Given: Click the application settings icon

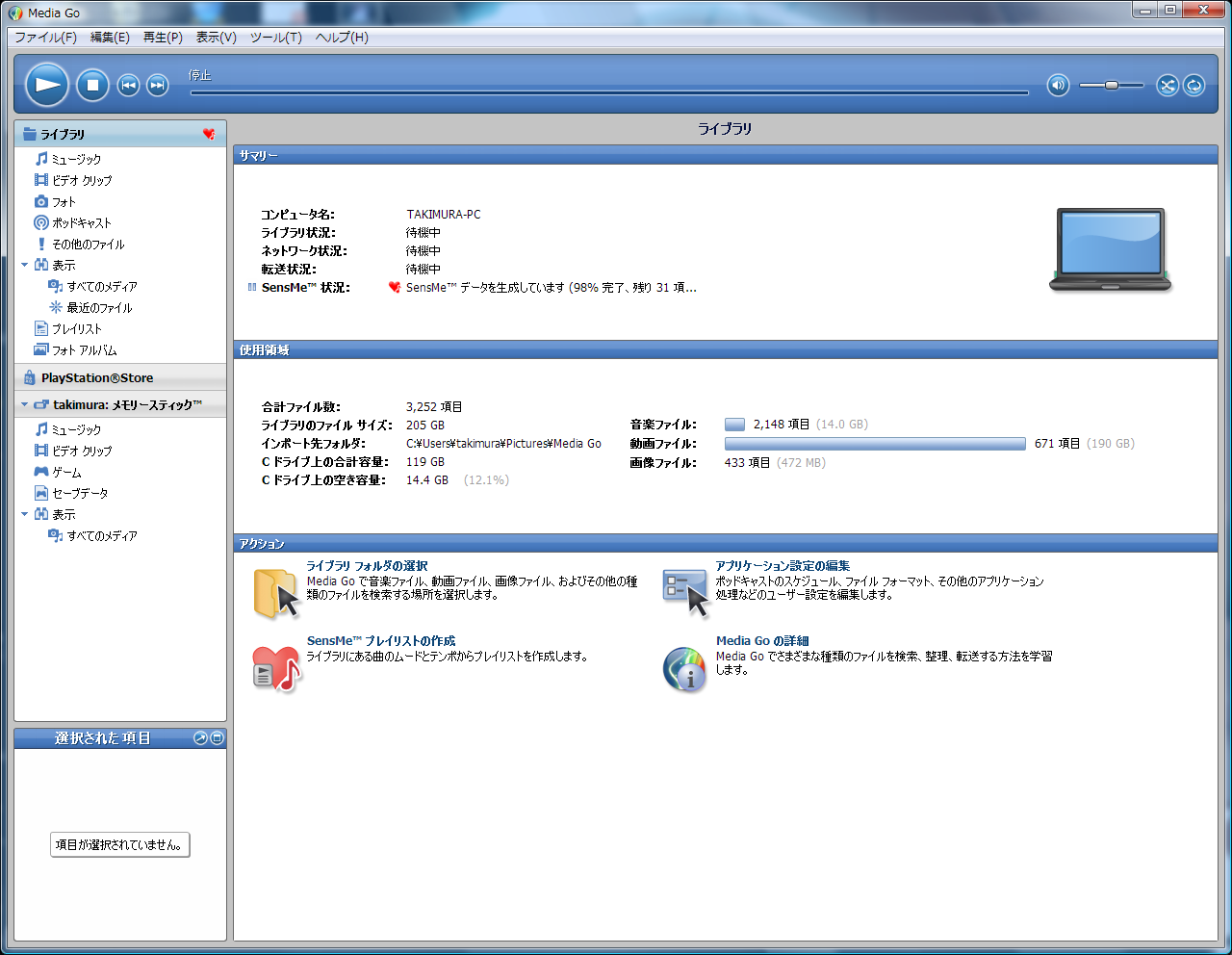Looking at the screenshot, I should click(685, 592).
